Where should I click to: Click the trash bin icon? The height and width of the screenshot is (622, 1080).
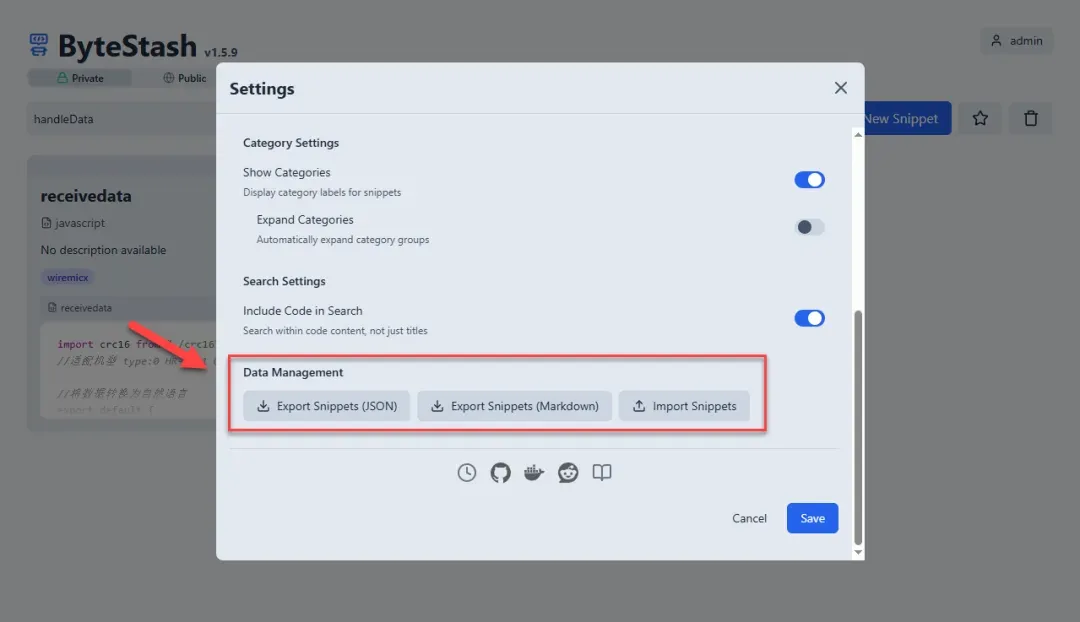[1030, 119]
